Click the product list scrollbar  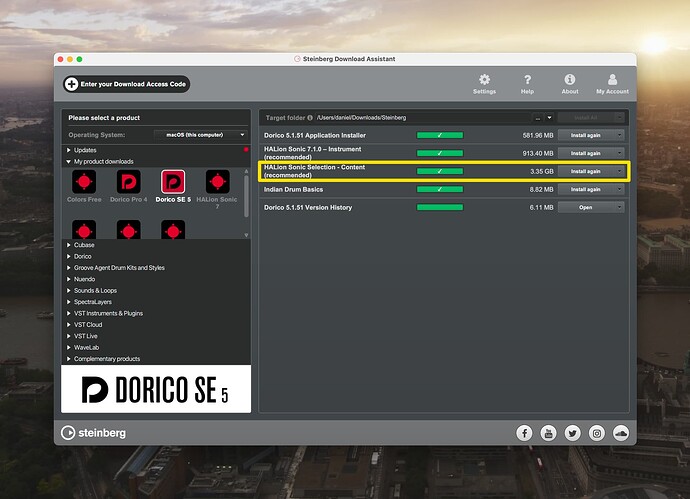246,196
